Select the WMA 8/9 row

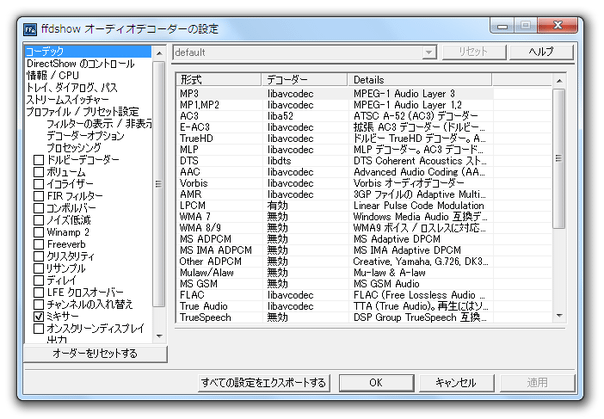(335, 228)
